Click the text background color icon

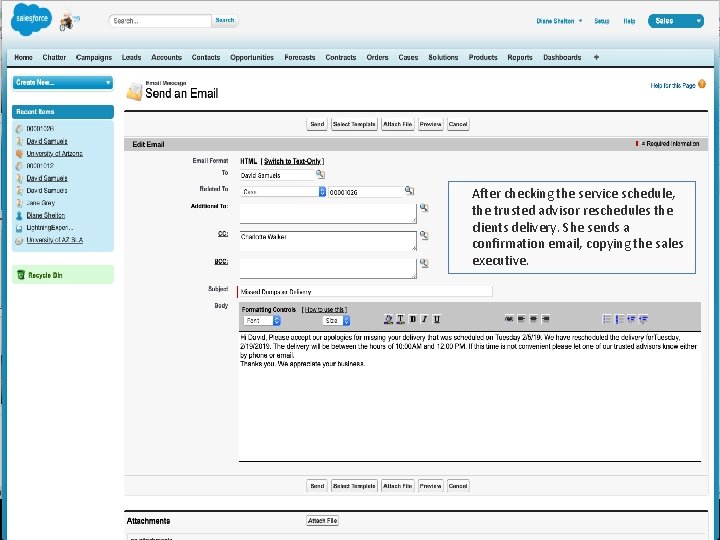(388, 319)
